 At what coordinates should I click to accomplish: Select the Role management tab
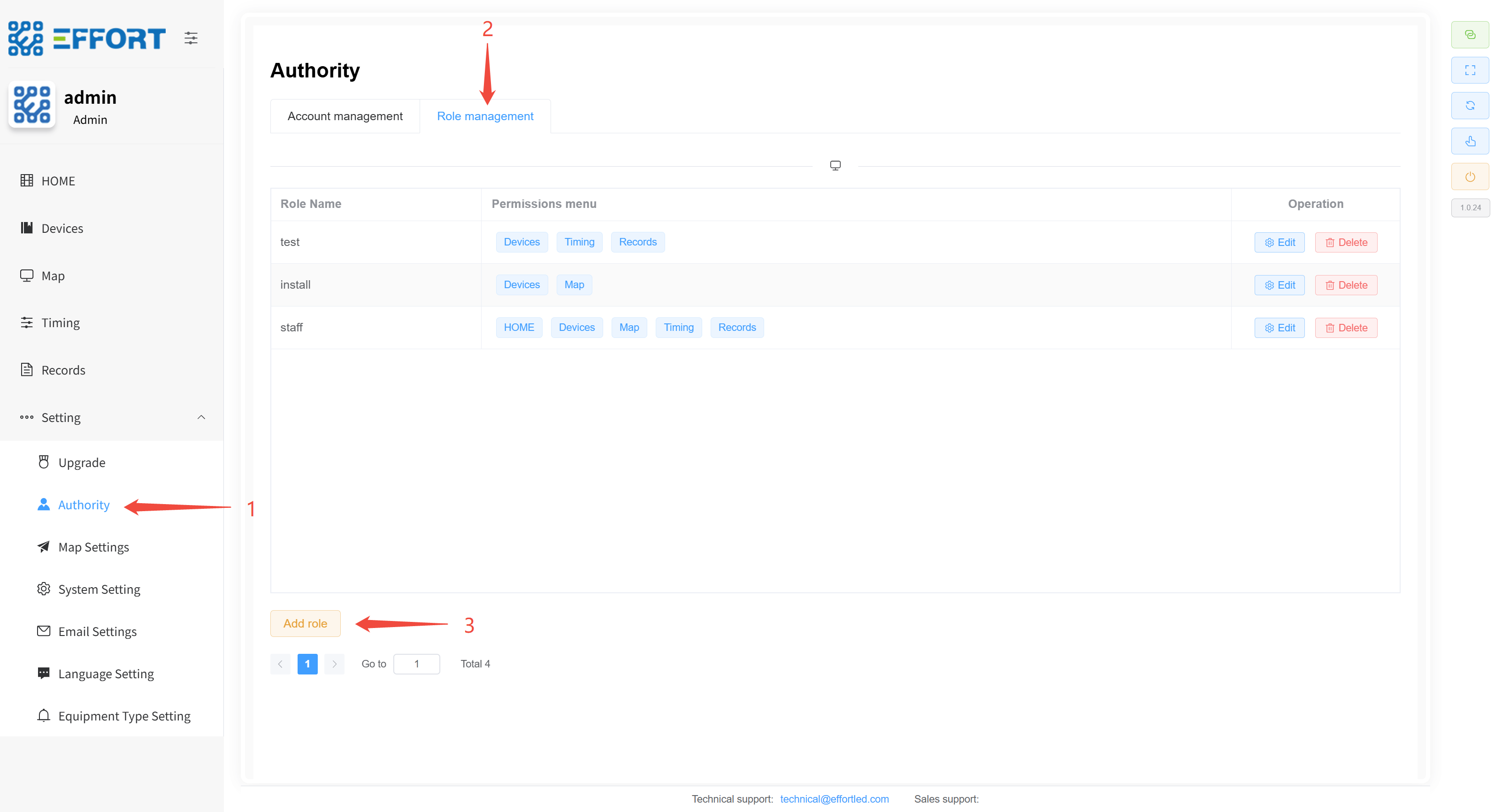[x=484, y=116]
